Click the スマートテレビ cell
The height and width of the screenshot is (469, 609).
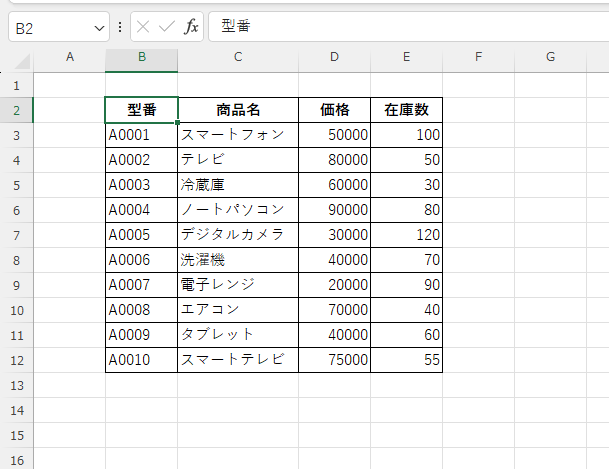(238, 360)
